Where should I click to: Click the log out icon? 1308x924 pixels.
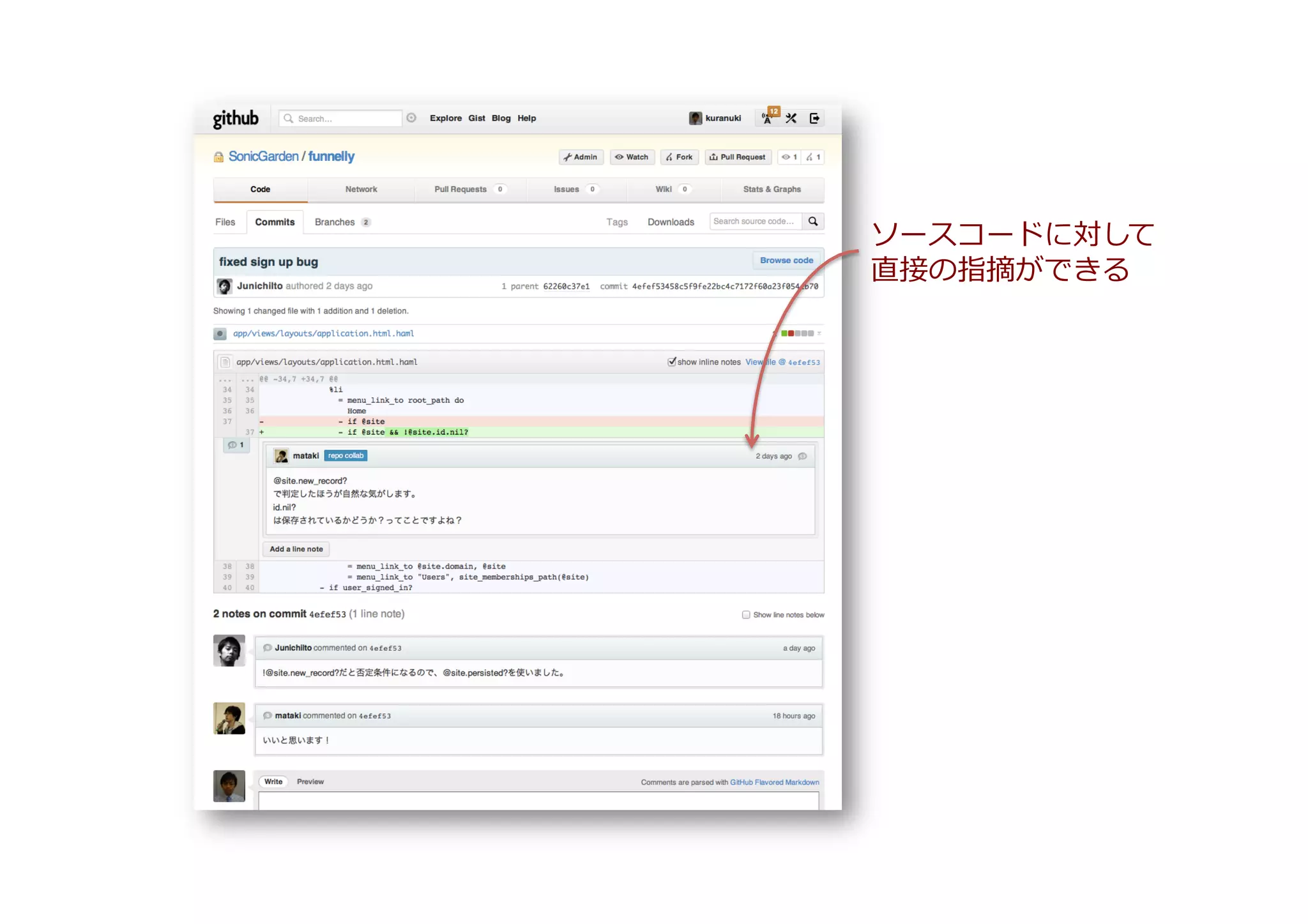(814, 118)
